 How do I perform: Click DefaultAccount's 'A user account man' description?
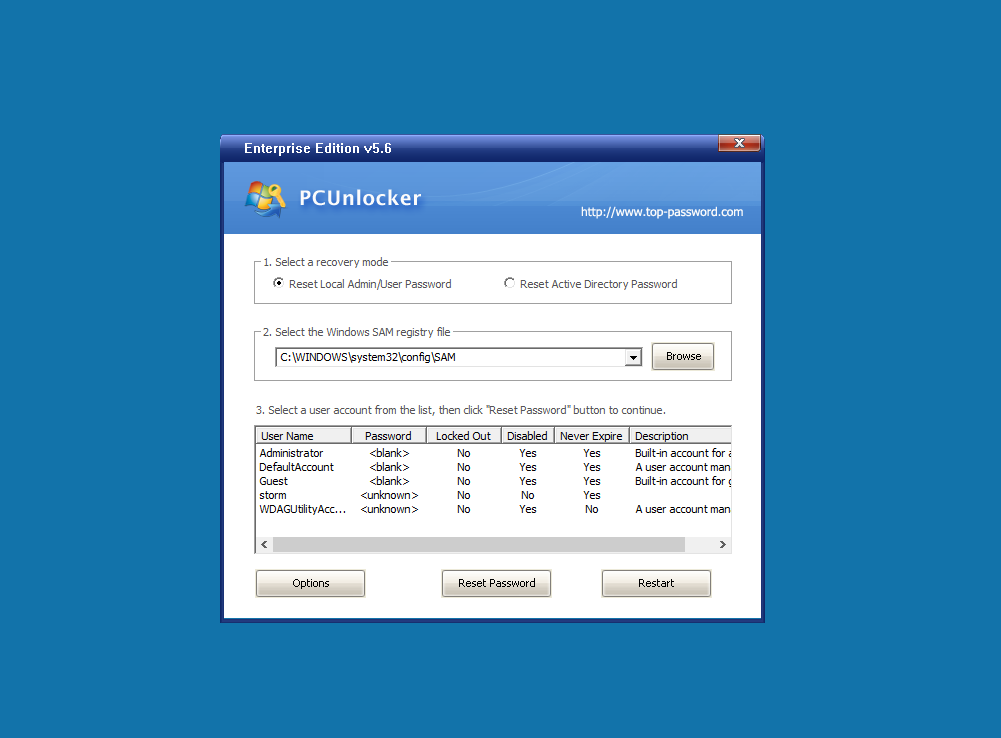click(682, 467)
